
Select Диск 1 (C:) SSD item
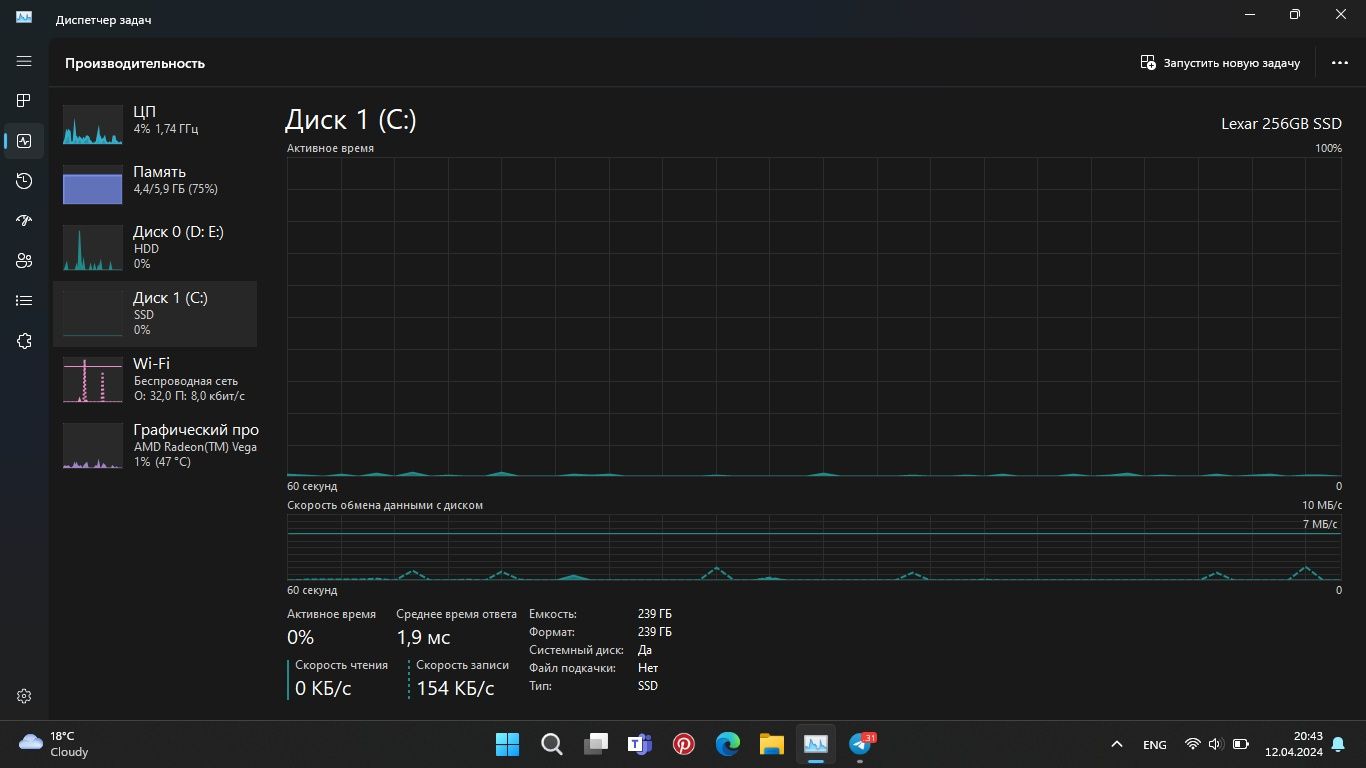[155, 314]
